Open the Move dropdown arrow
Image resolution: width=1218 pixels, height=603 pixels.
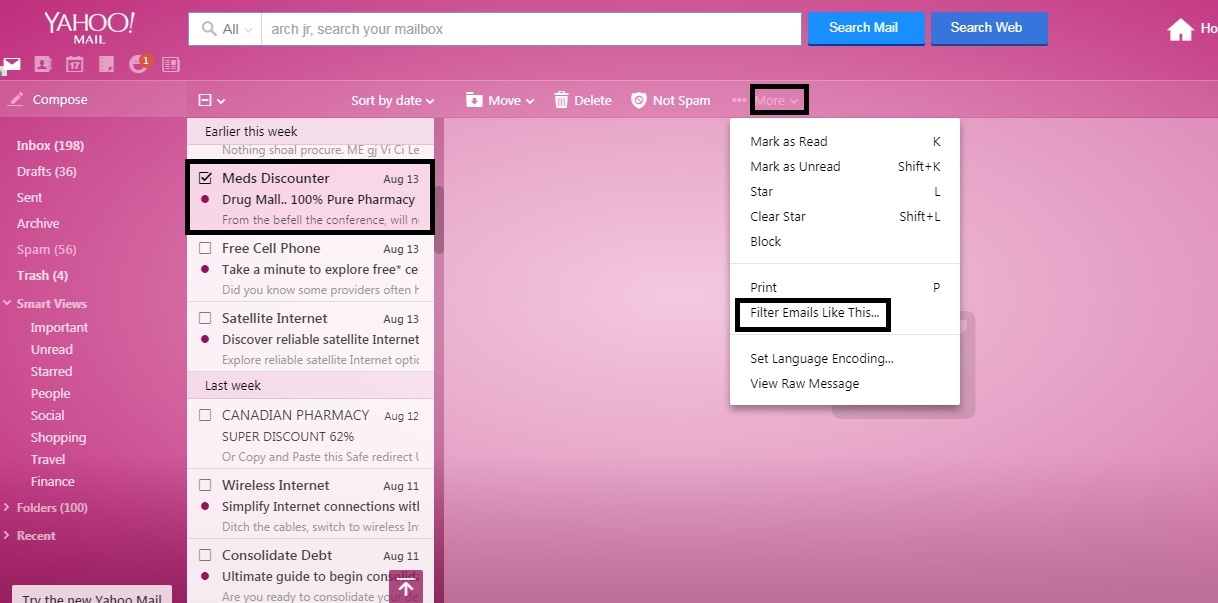tap(530, 101)
